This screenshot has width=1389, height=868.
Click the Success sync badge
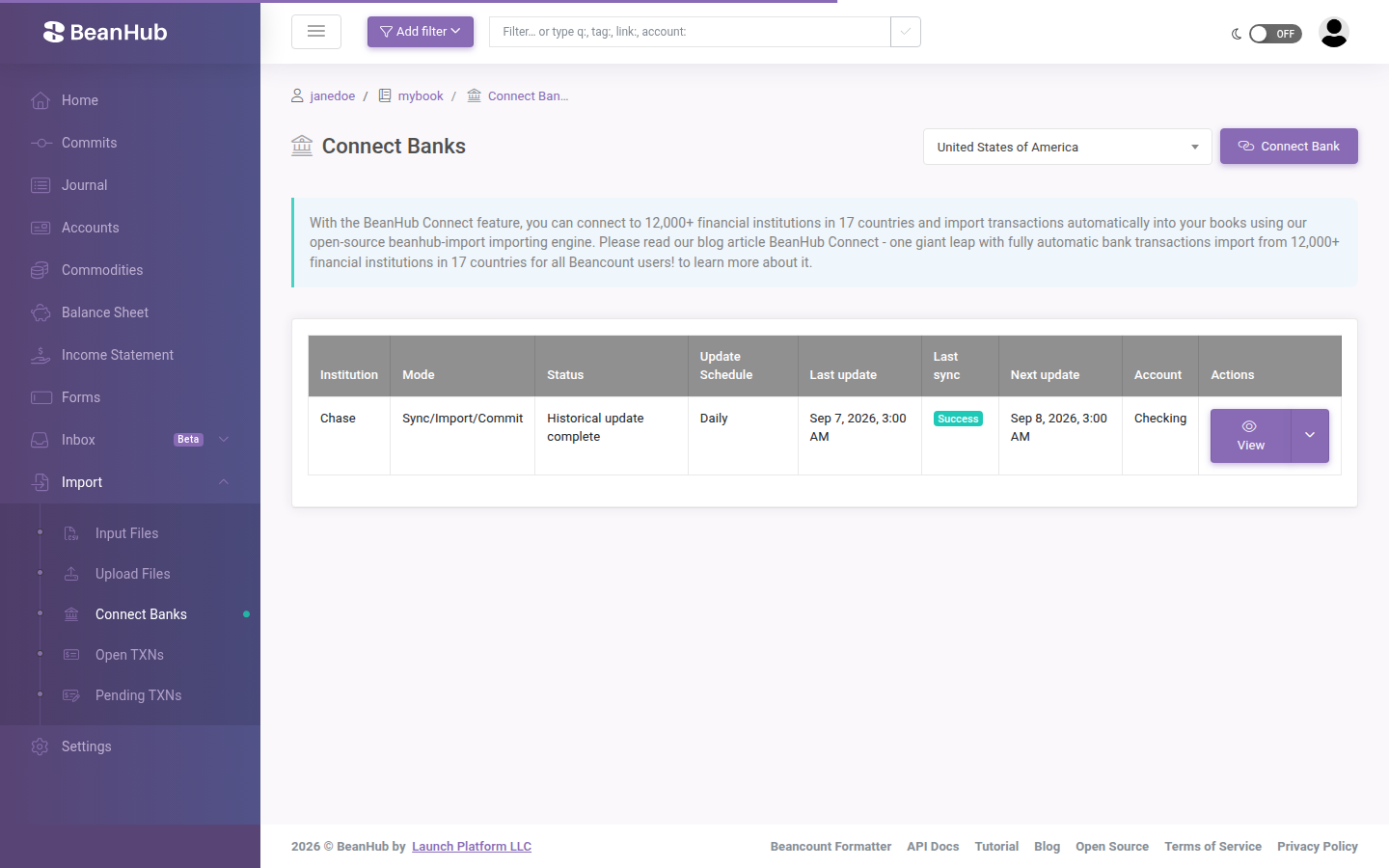click(x=958, y=419)
